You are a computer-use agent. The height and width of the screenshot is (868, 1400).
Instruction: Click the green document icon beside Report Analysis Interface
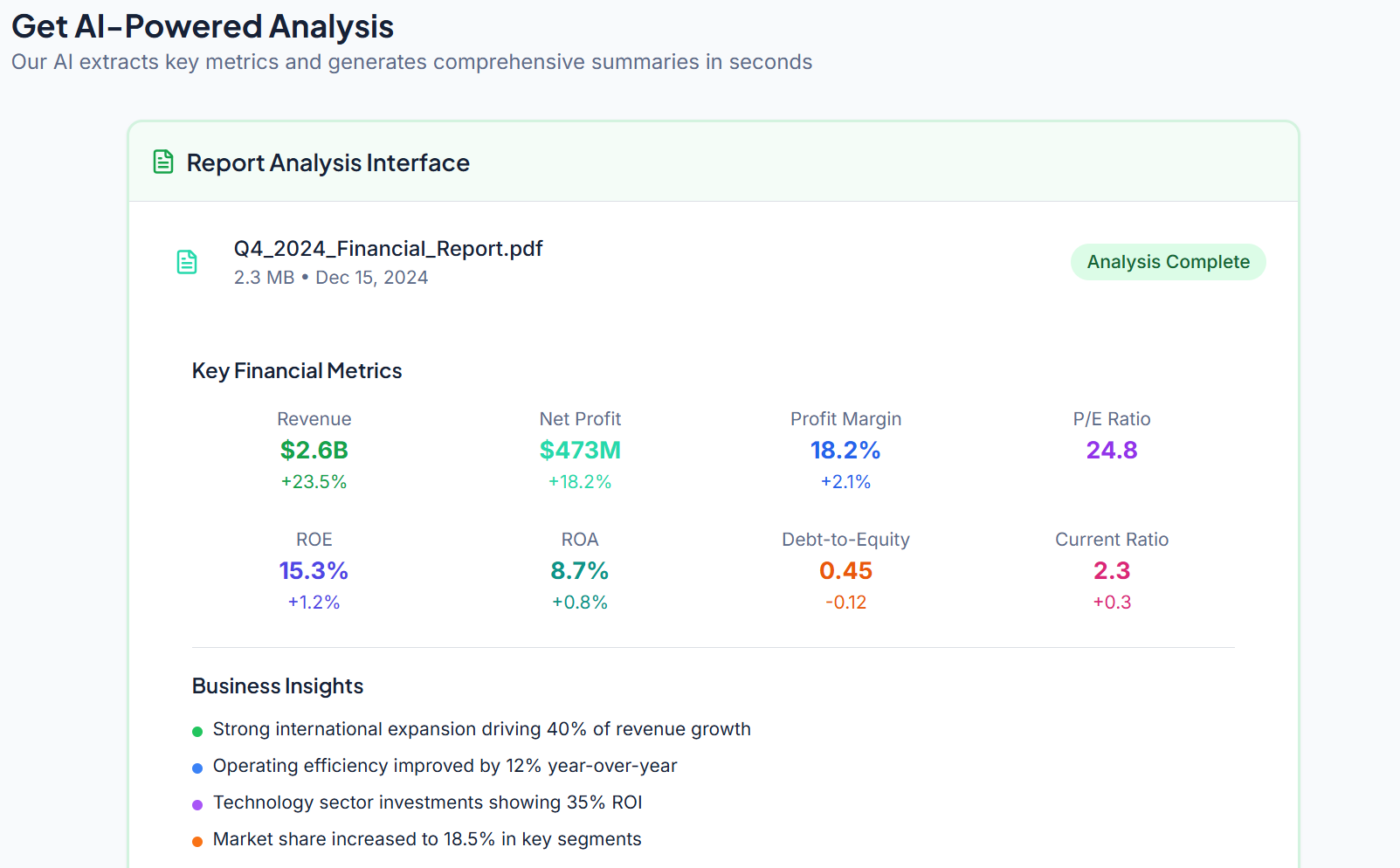click(x=162, y=161)
